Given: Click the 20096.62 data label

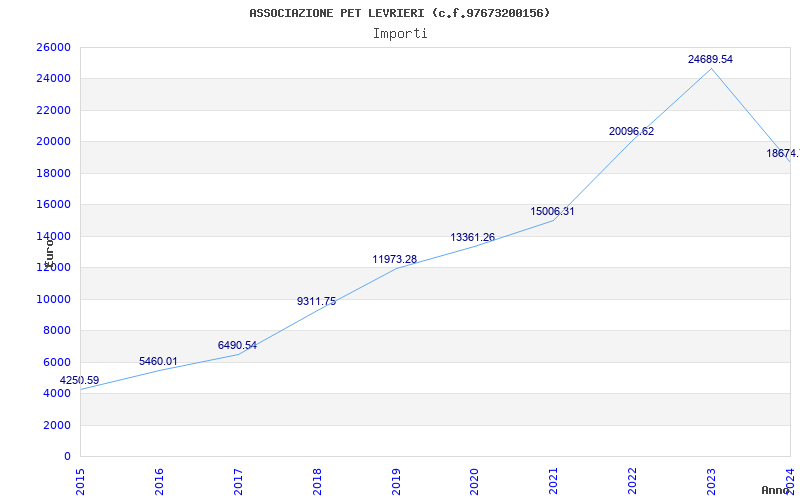Looking at the screenshot, I should pyautogui.click(x=631, y=131).
